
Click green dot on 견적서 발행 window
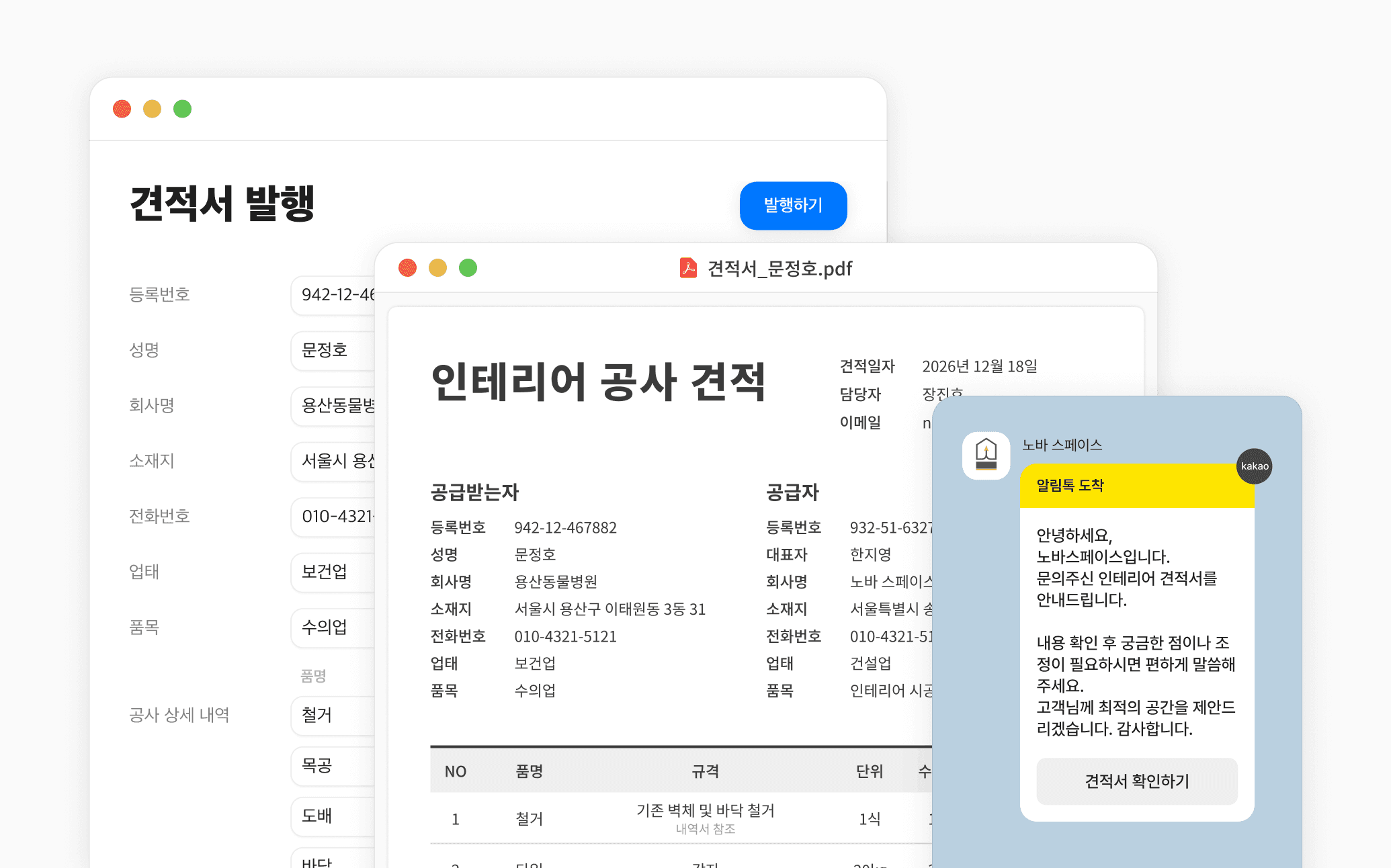pos(182,109)
